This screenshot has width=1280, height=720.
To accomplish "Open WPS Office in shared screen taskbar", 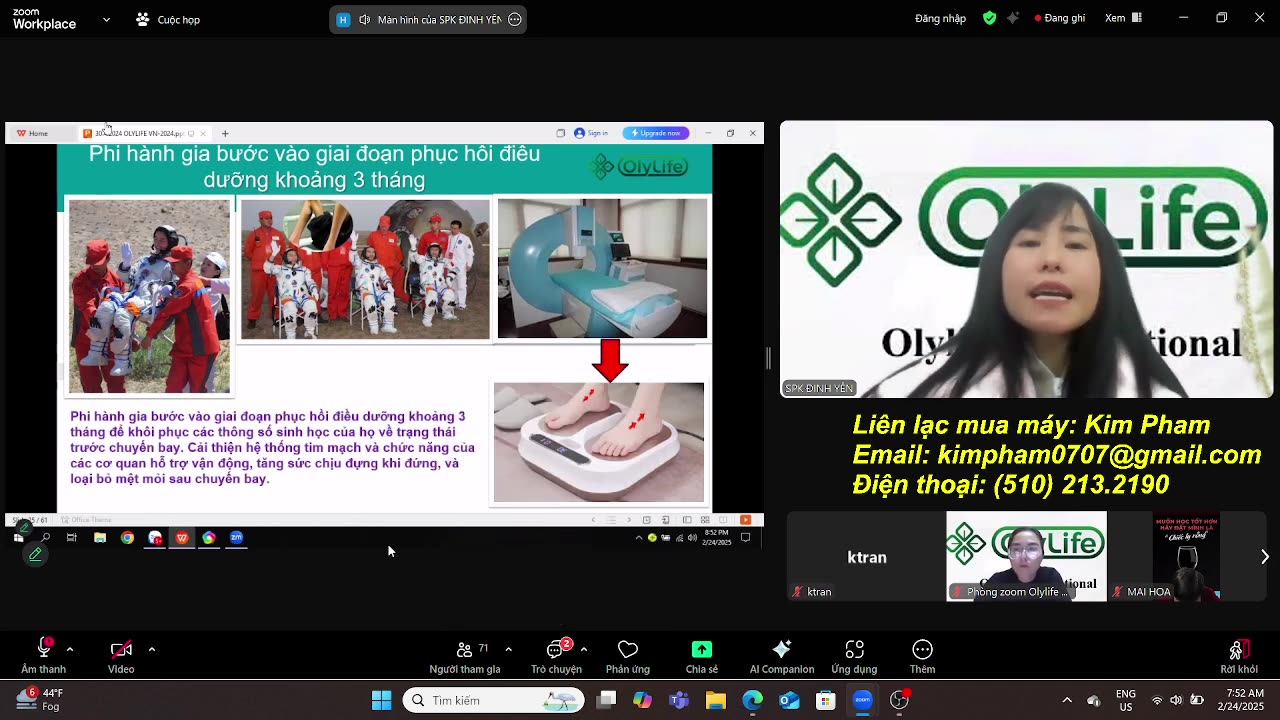I will click(x=182, y=538).
